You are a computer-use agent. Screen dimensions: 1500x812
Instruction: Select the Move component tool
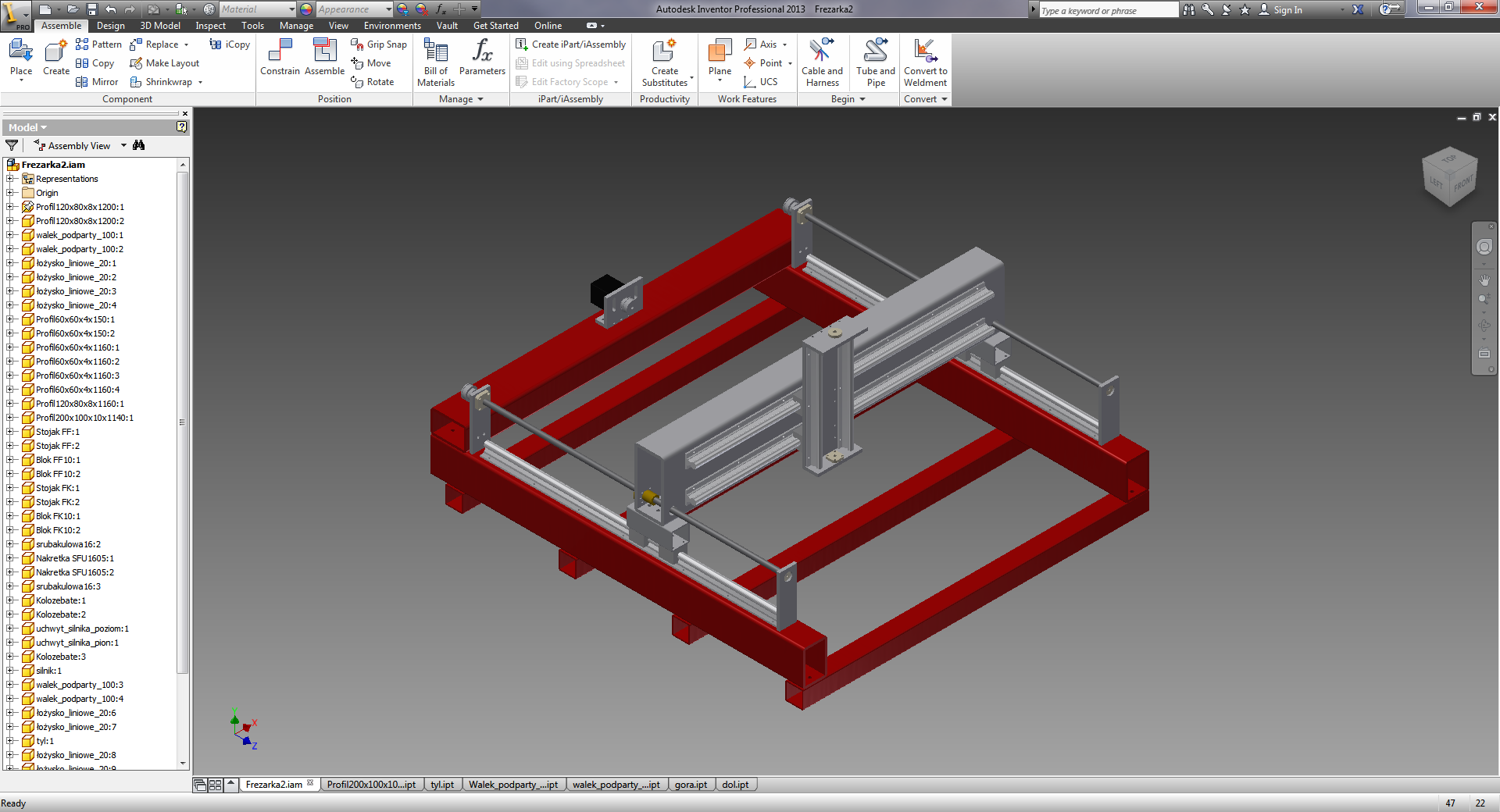pyautogui.click(x=371, y=63)
